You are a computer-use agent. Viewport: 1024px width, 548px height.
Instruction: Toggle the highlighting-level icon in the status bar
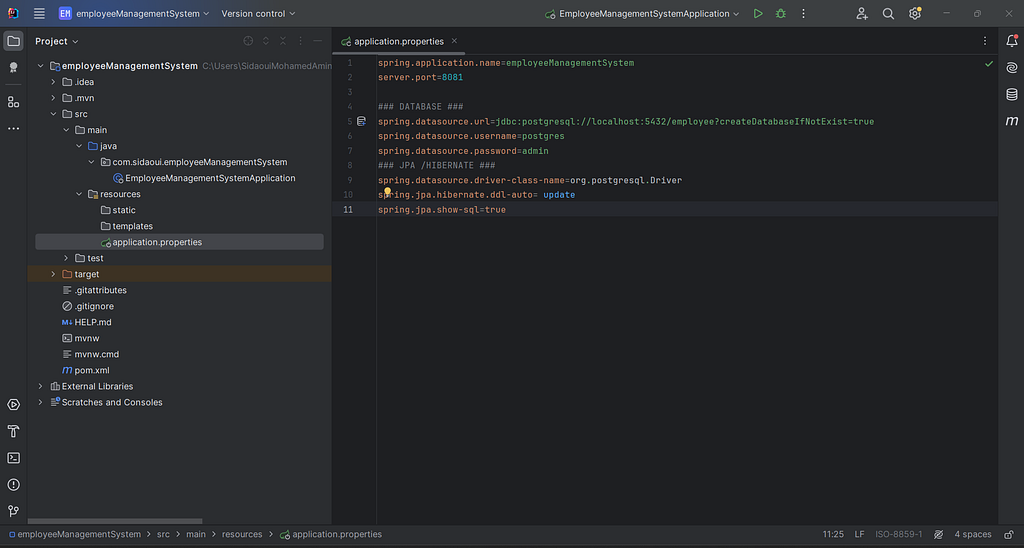pos(938,534)
